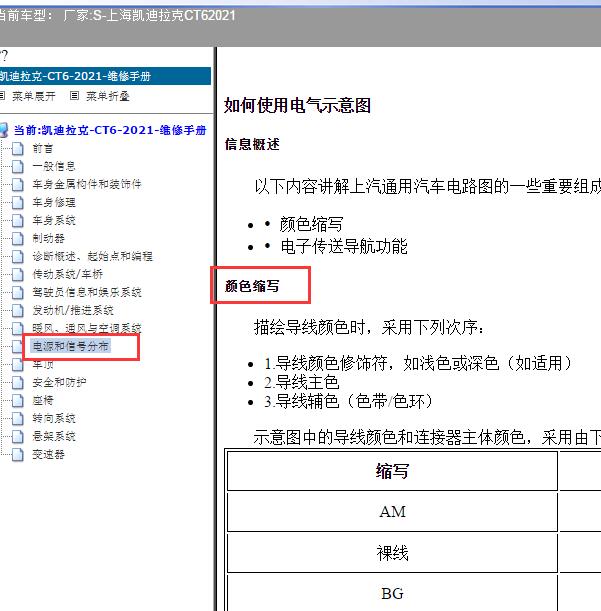Click the page icon beside 制动器
The width and height of the screenshot is (601, 611).
pos(18,238)
